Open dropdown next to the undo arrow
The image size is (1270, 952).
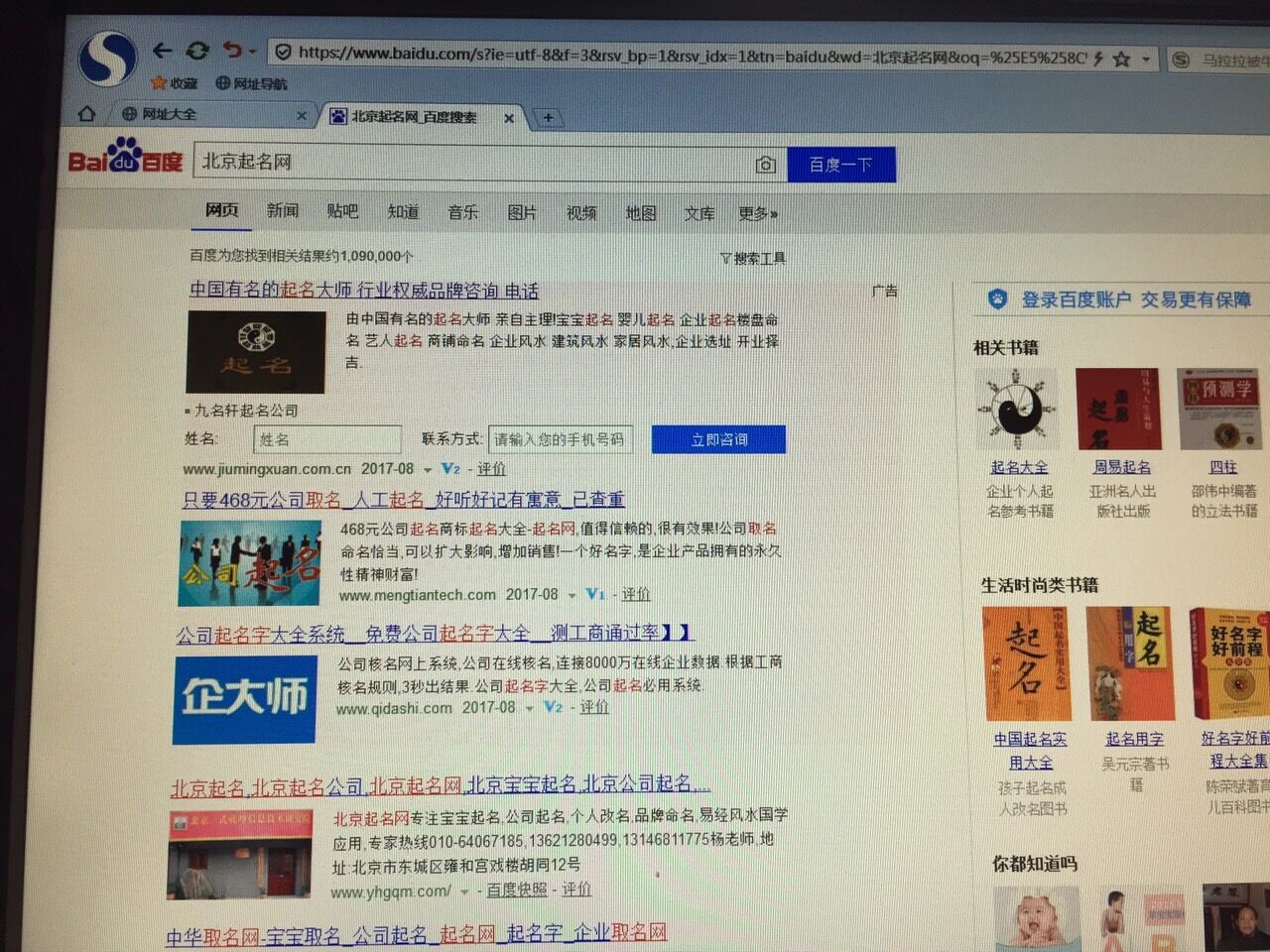coord(253,52)
